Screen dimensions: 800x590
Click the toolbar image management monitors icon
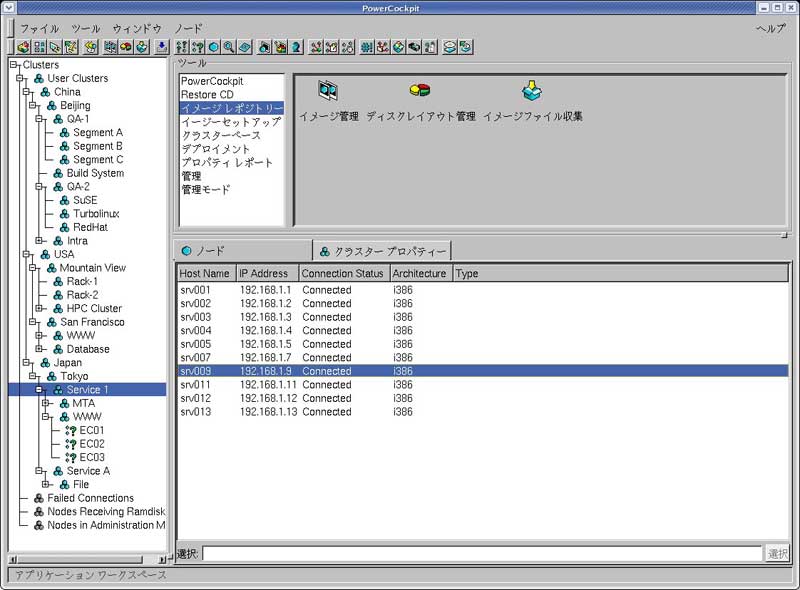[109, 47]
